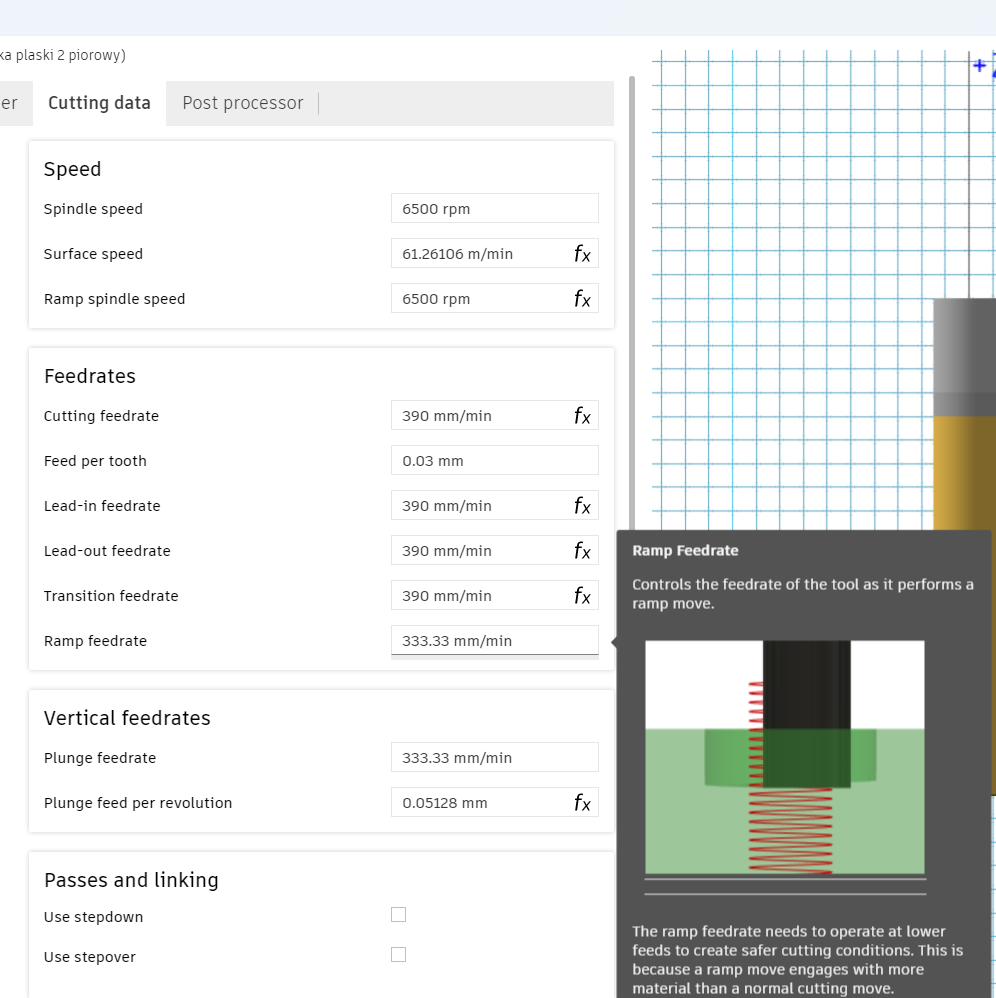Open expression editor for Cutting feedrate
The width and height of the screenshot is (996, 998).
tap(582, 416)
